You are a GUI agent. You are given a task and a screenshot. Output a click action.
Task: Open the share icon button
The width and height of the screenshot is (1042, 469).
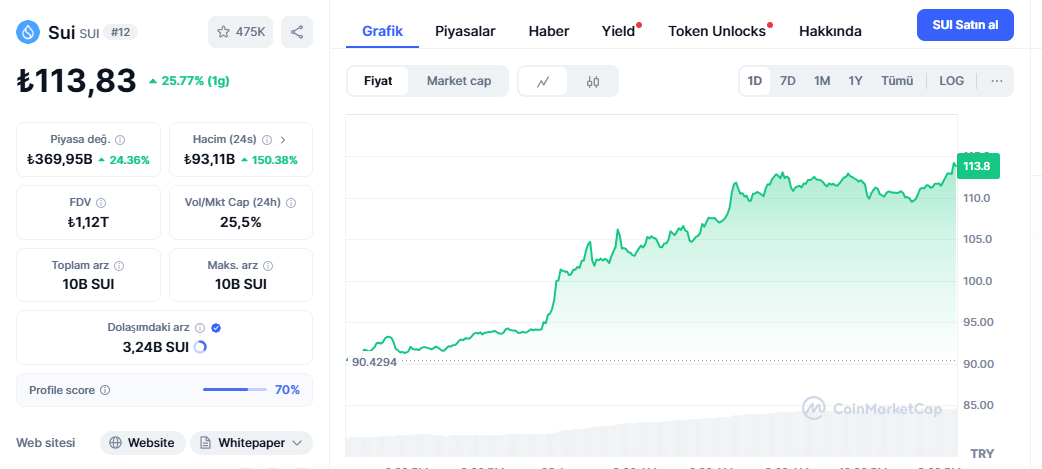click(x=297, y=32)
